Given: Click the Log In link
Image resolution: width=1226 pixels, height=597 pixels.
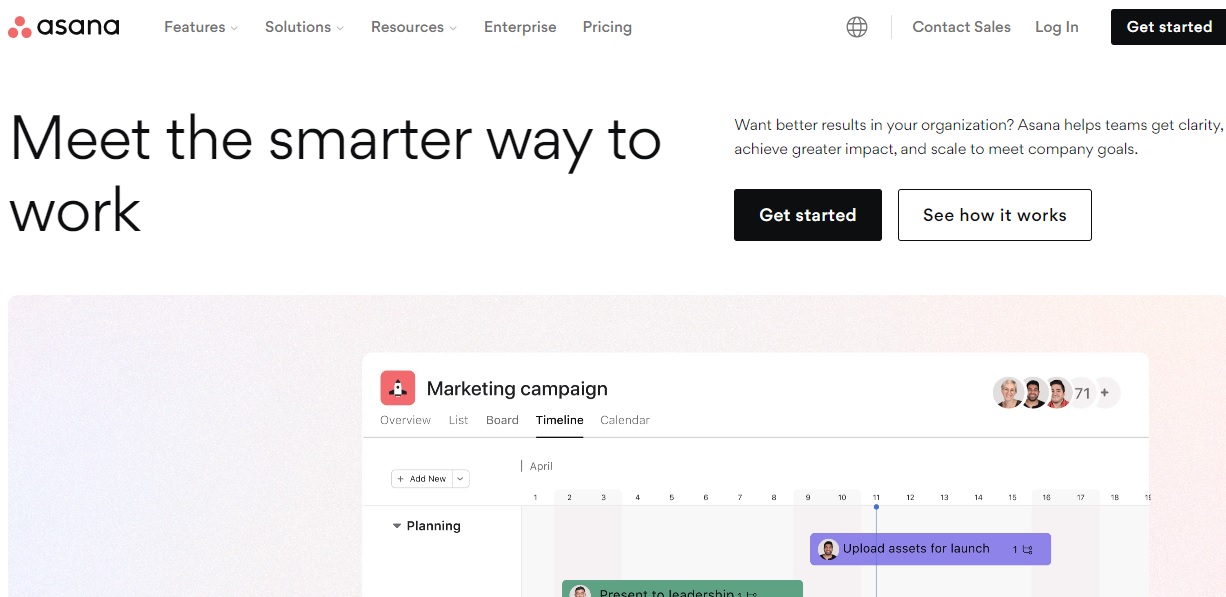Looking at the screenshot, I should (1057, 27).
